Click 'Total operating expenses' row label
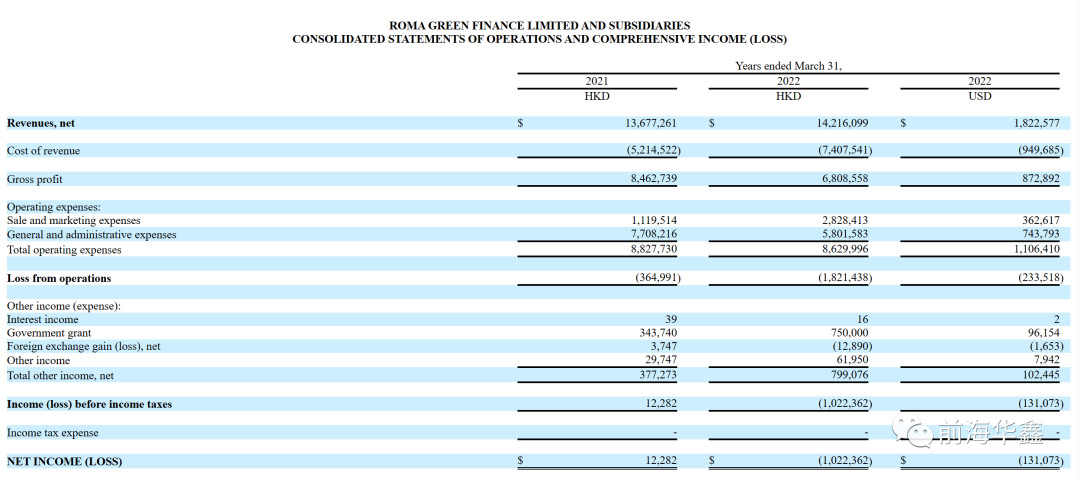 tap(64, 250)
